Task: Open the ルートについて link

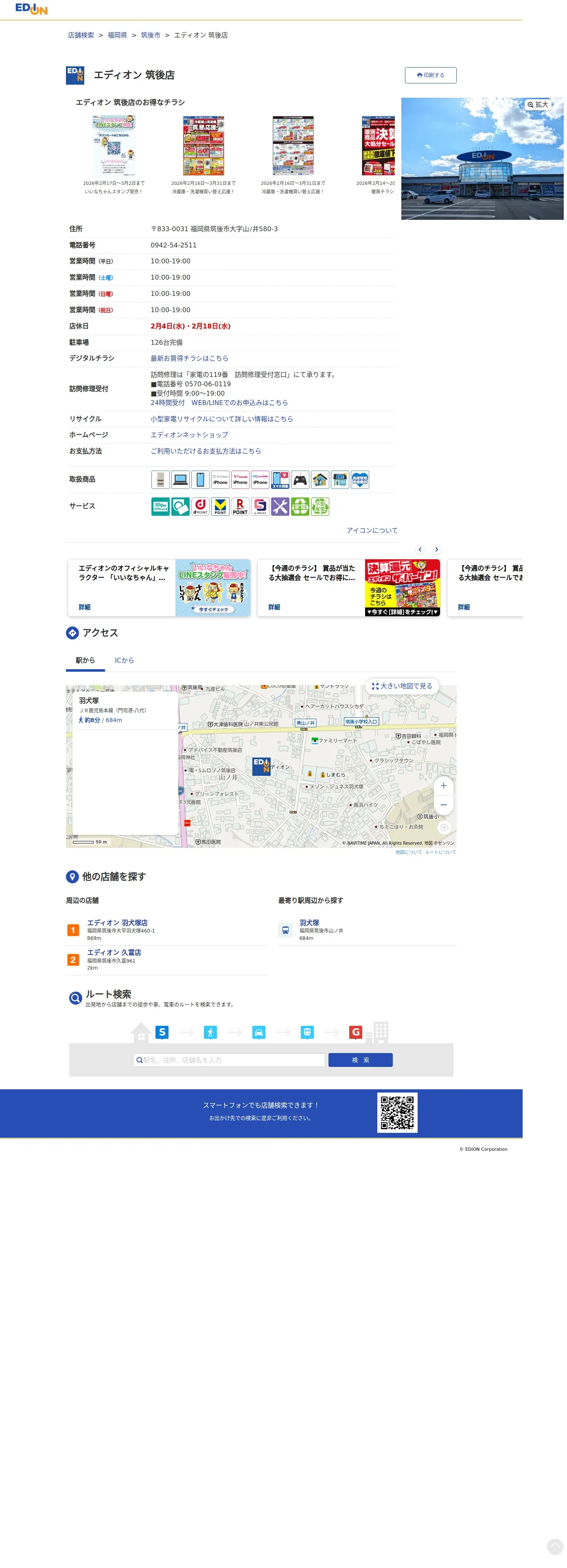Action: tap(440, 853)
